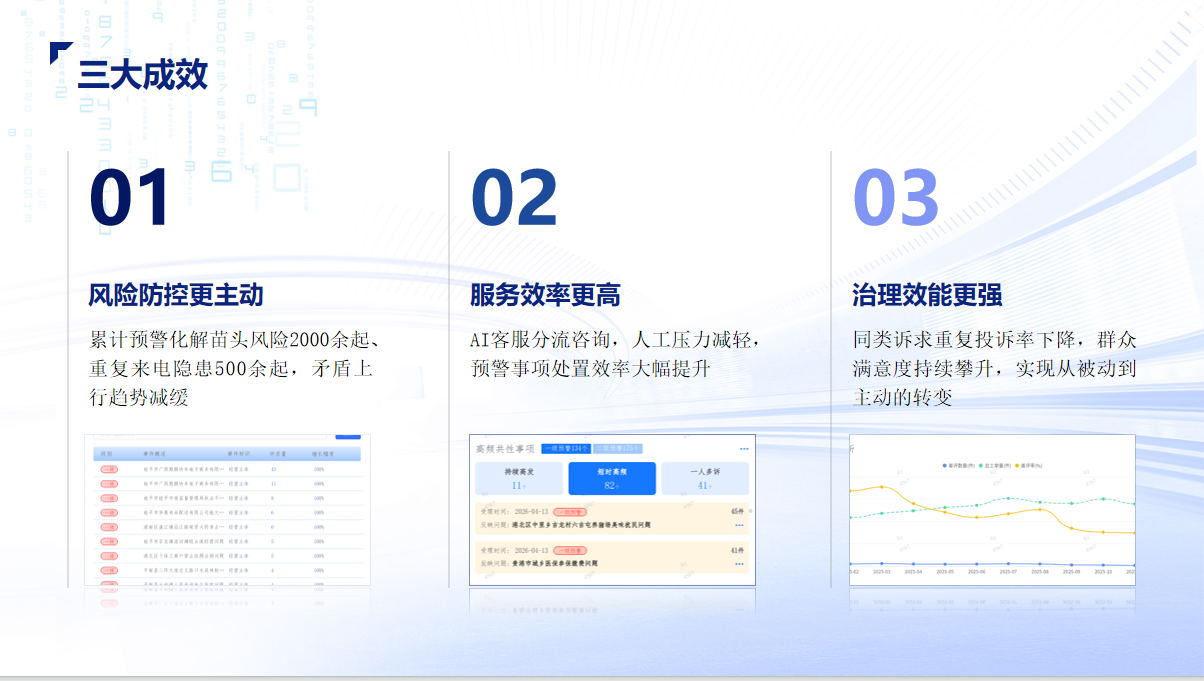Select the large number 02
The image size is (1204, 681).
tap(514, 197)
